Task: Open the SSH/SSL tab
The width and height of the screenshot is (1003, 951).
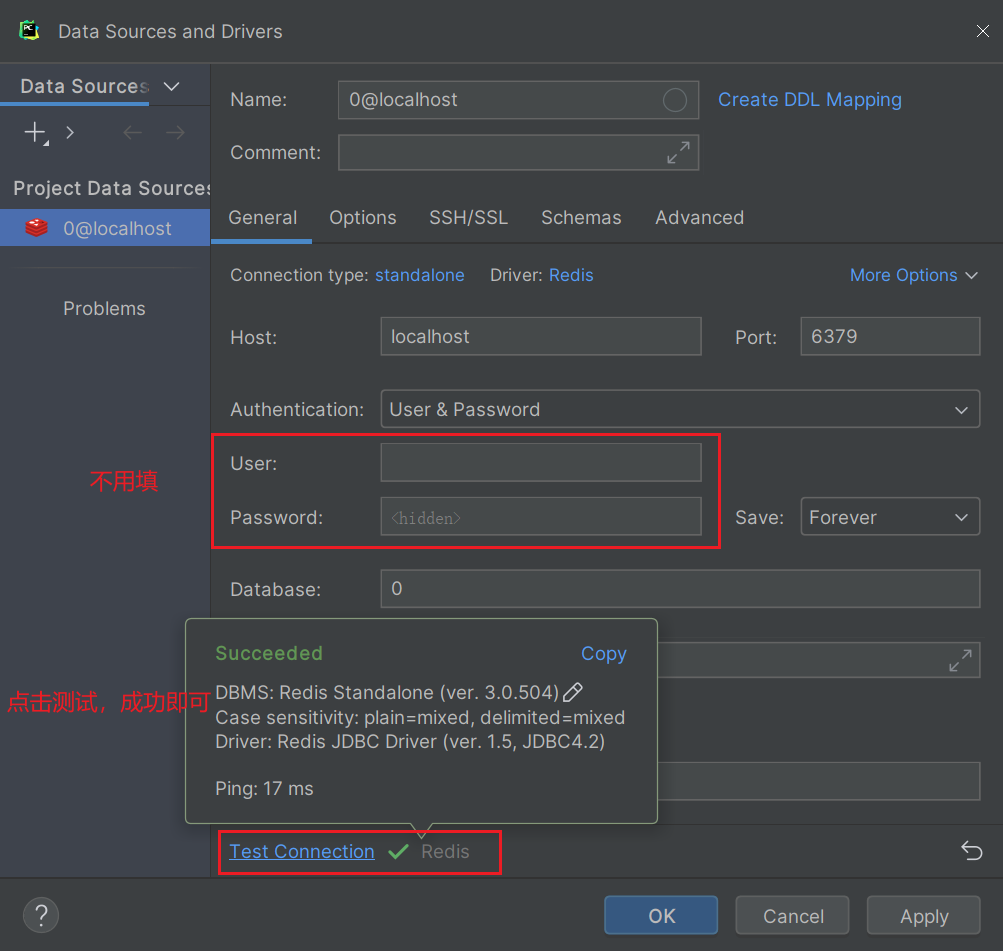Action: [468, 217]
